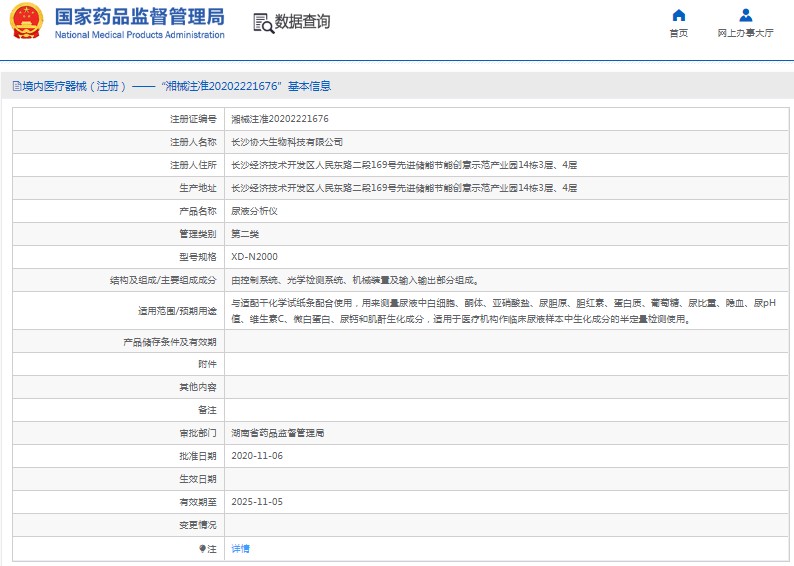Select registration number 湘械注准20202221676 value
The width and height of the screenshot is (794, 566).
[280, 119]
